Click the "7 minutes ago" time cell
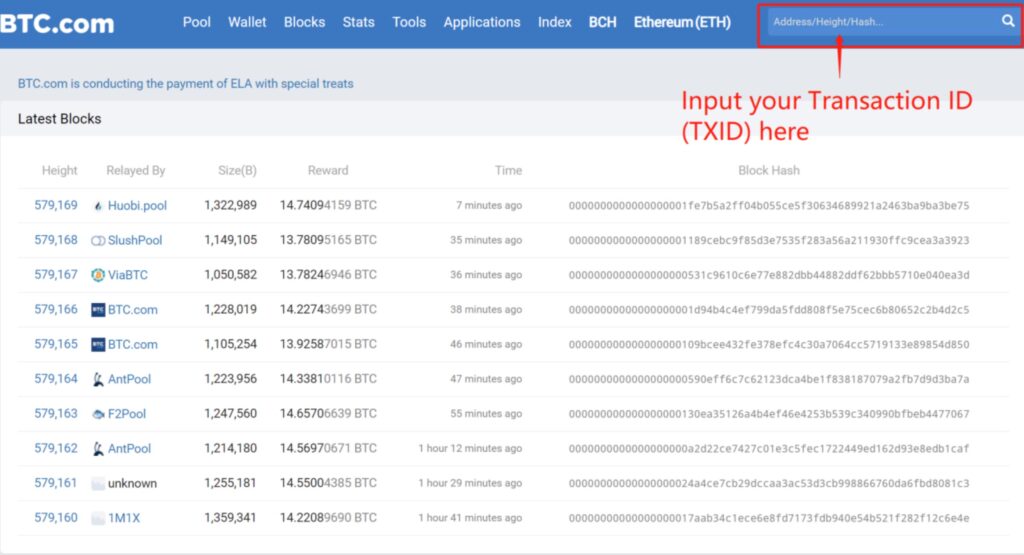Screen dimensions: 1024x555 point(488,205)
